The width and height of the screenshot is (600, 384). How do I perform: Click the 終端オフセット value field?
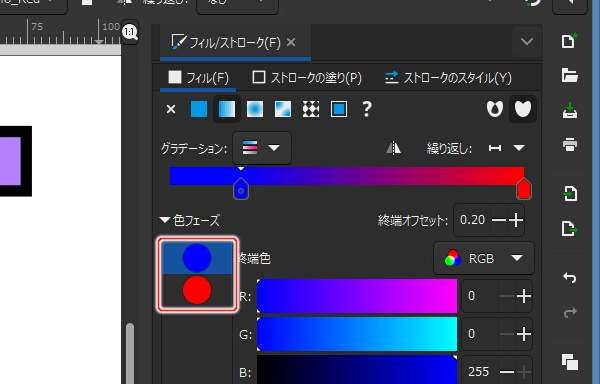tap(473, 220)
